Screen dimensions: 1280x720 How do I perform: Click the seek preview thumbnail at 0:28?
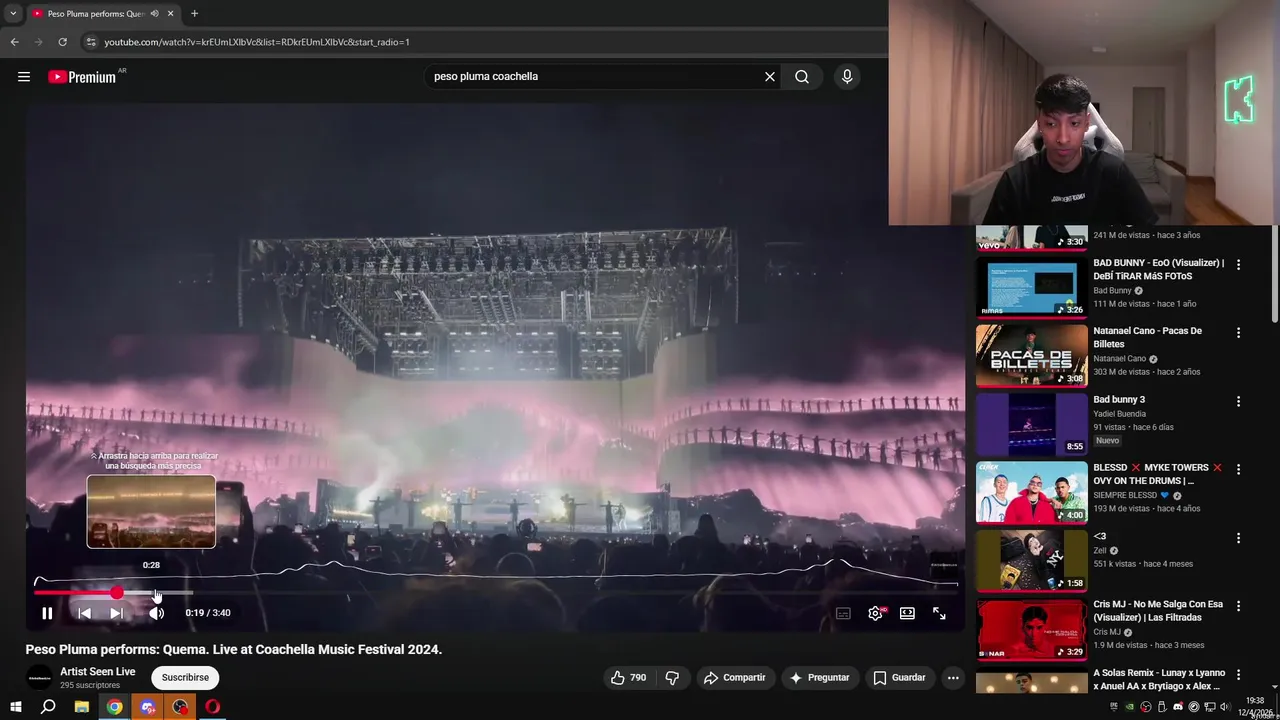[x=151, y=511]
